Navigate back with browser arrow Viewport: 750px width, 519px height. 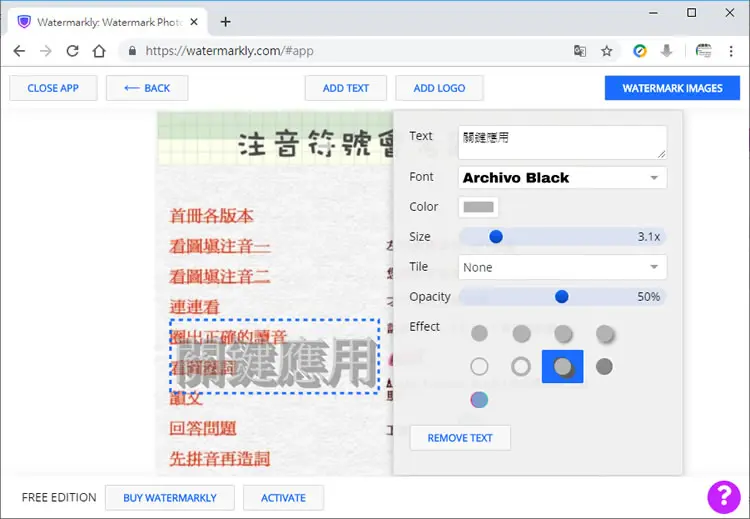click(19, 51)
